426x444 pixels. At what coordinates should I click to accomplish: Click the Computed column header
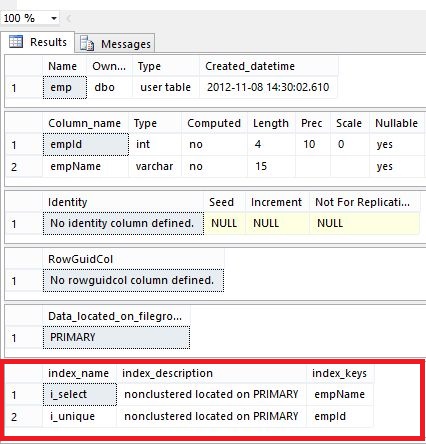point(214,123)
